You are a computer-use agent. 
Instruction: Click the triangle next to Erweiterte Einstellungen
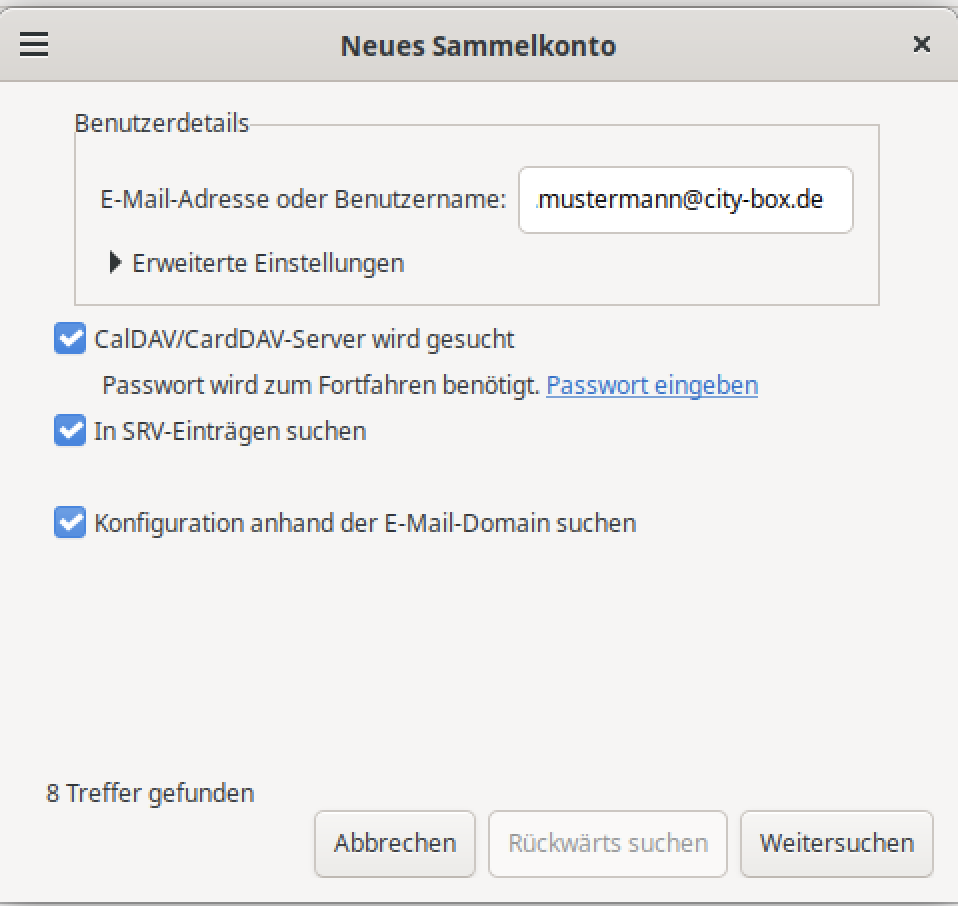pyautogui.click(x=116, y=263)
